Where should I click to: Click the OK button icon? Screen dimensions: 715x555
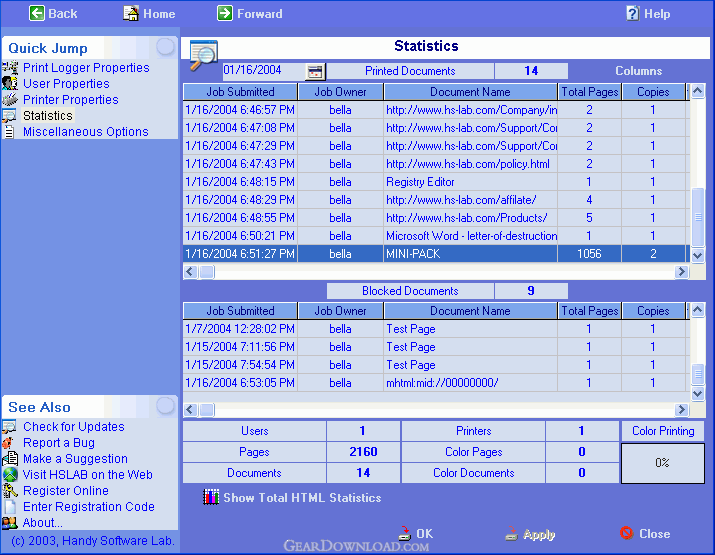point(404,534)
